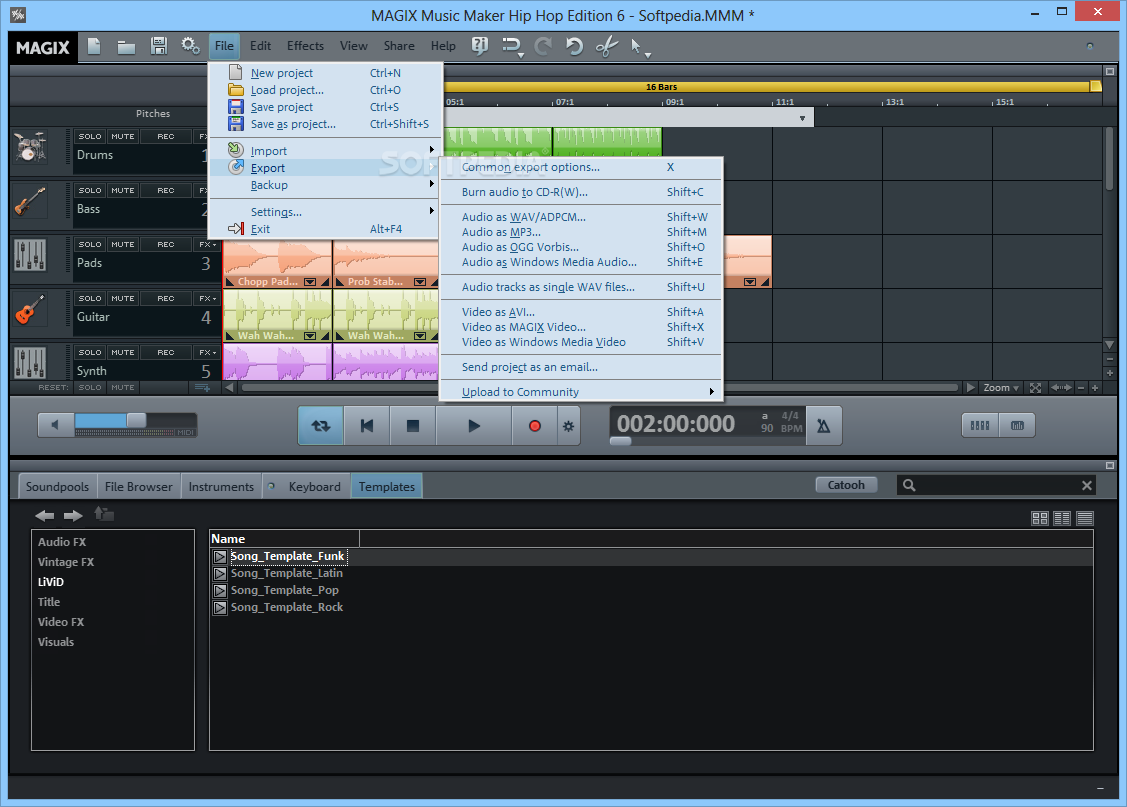The height and width of the screenshot is (807, 1127).
Task: Switch to the Soundpools tab
Action: click(57, 486)
